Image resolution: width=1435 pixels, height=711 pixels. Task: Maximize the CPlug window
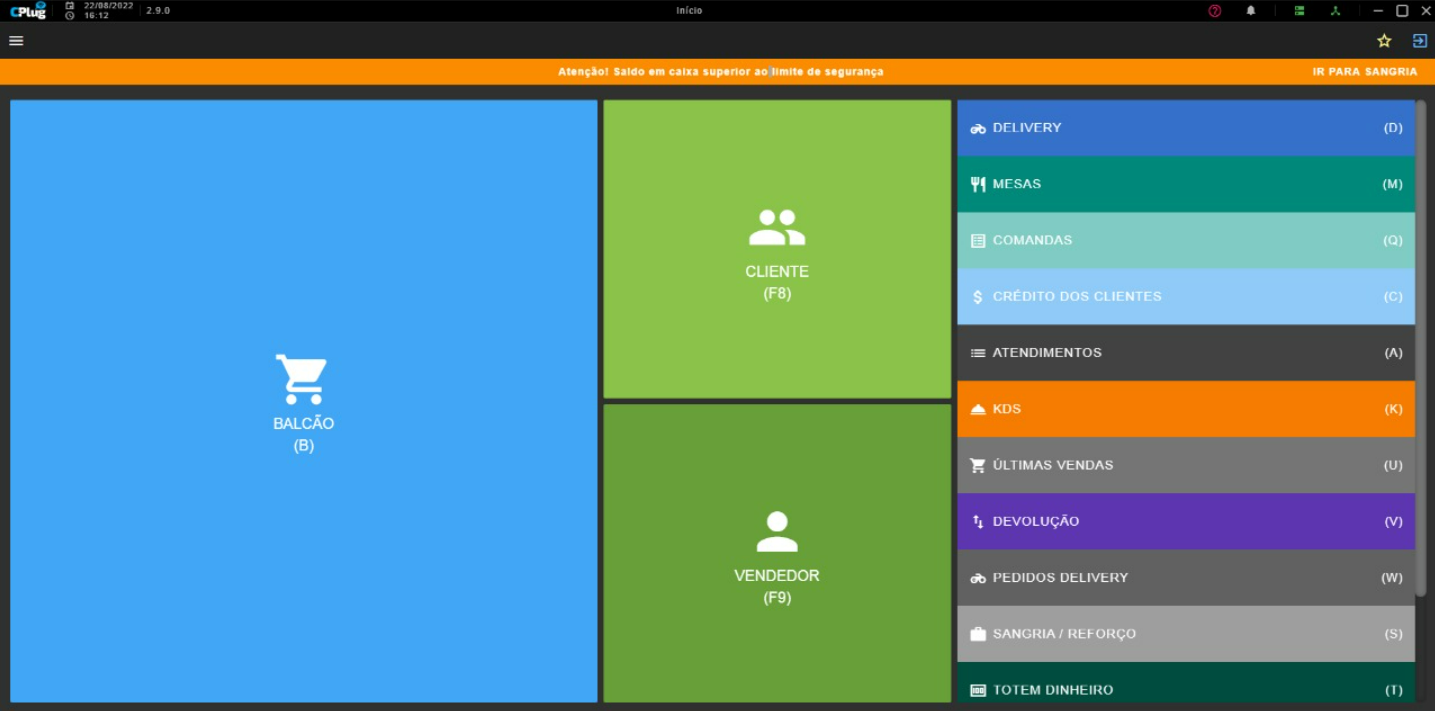tap(1402, 11)
